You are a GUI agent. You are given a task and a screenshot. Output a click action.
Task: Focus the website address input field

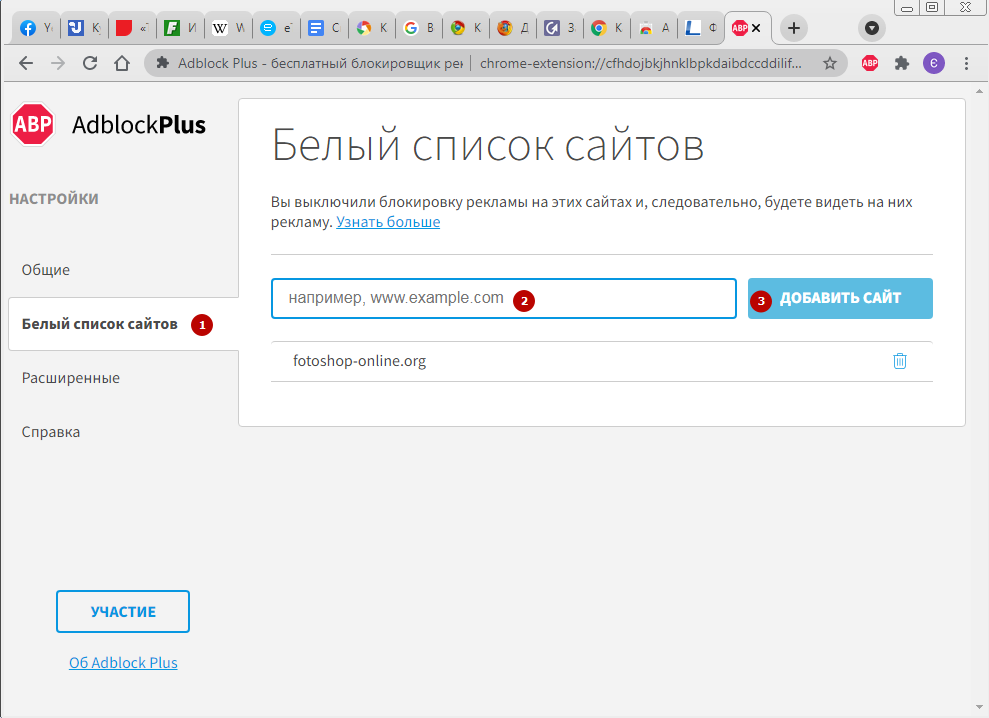point(504,298)
